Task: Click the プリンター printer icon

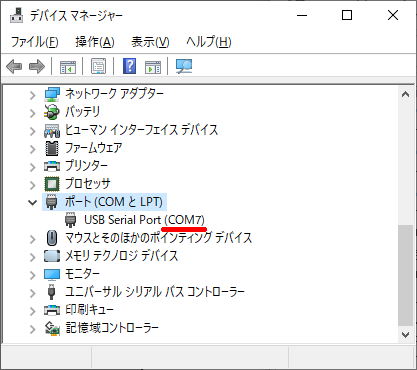Action: (52, 166)
